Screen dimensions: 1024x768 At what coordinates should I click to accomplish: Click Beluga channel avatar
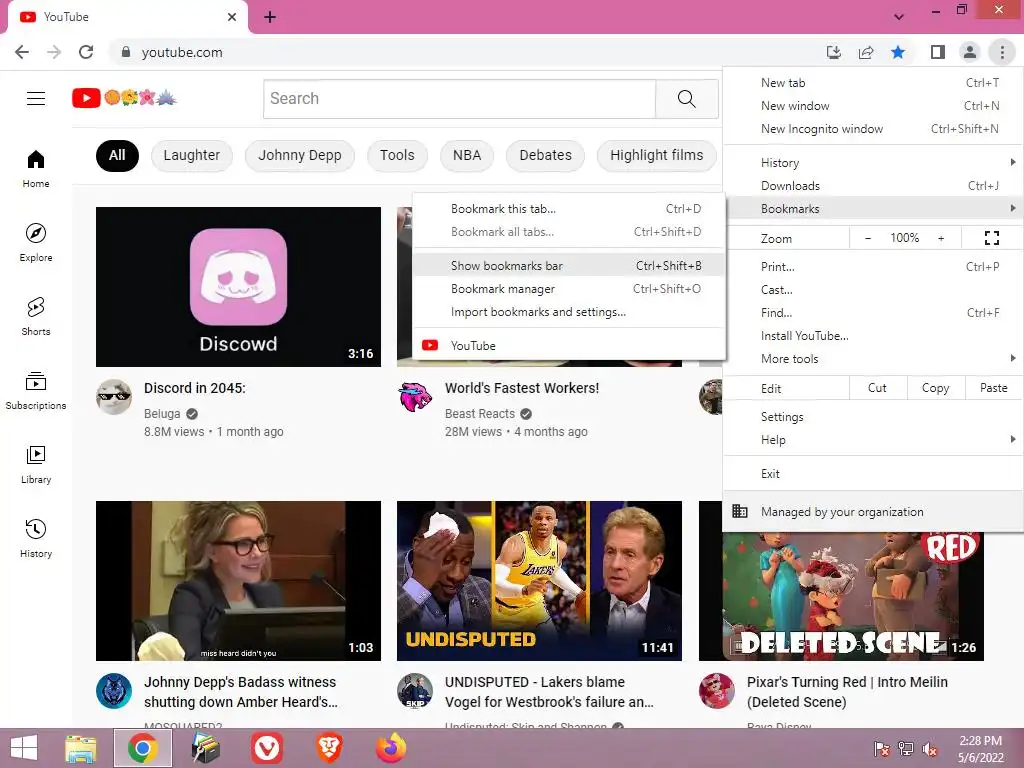pos(114,396)
